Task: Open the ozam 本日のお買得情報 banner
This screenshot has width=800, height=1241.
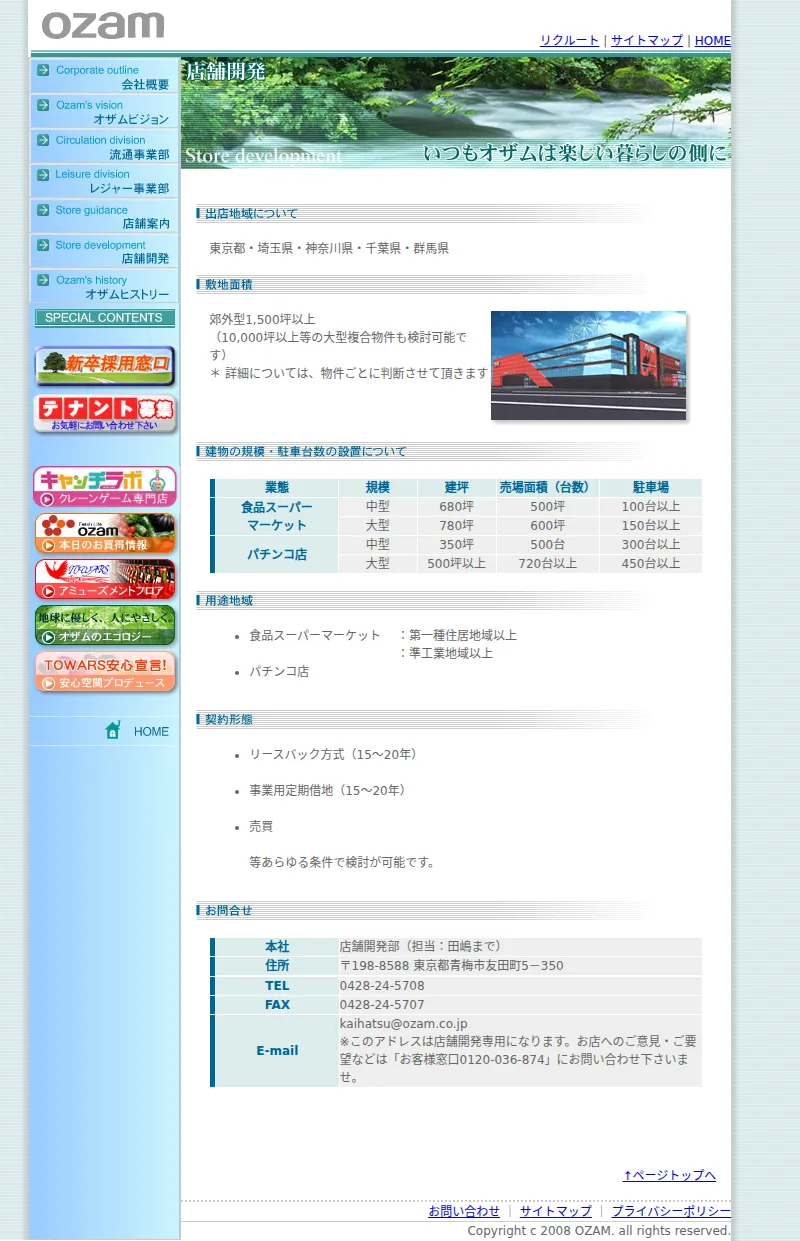Action: point(105,533)
